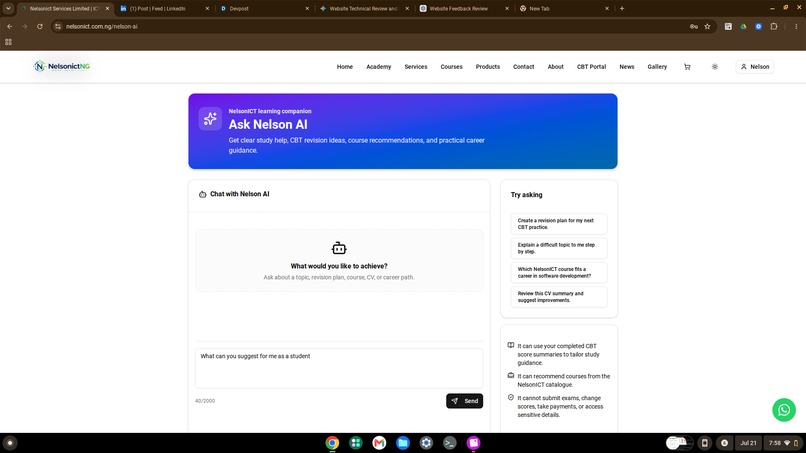Open the Contact menu item
This screenshot has width=806, height=453.
click(x=523, y=67)
